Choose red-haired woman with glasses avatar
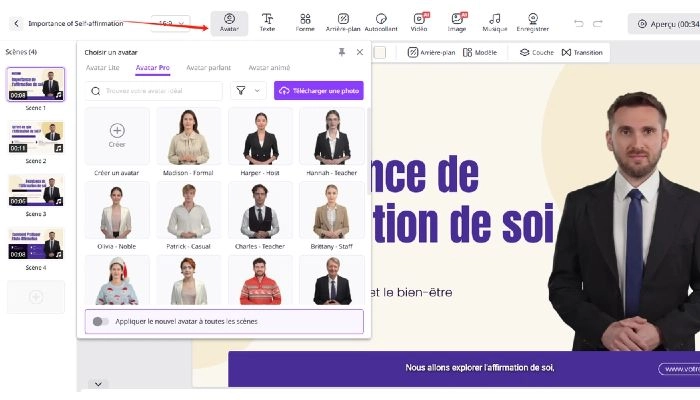 pos(188,280)
